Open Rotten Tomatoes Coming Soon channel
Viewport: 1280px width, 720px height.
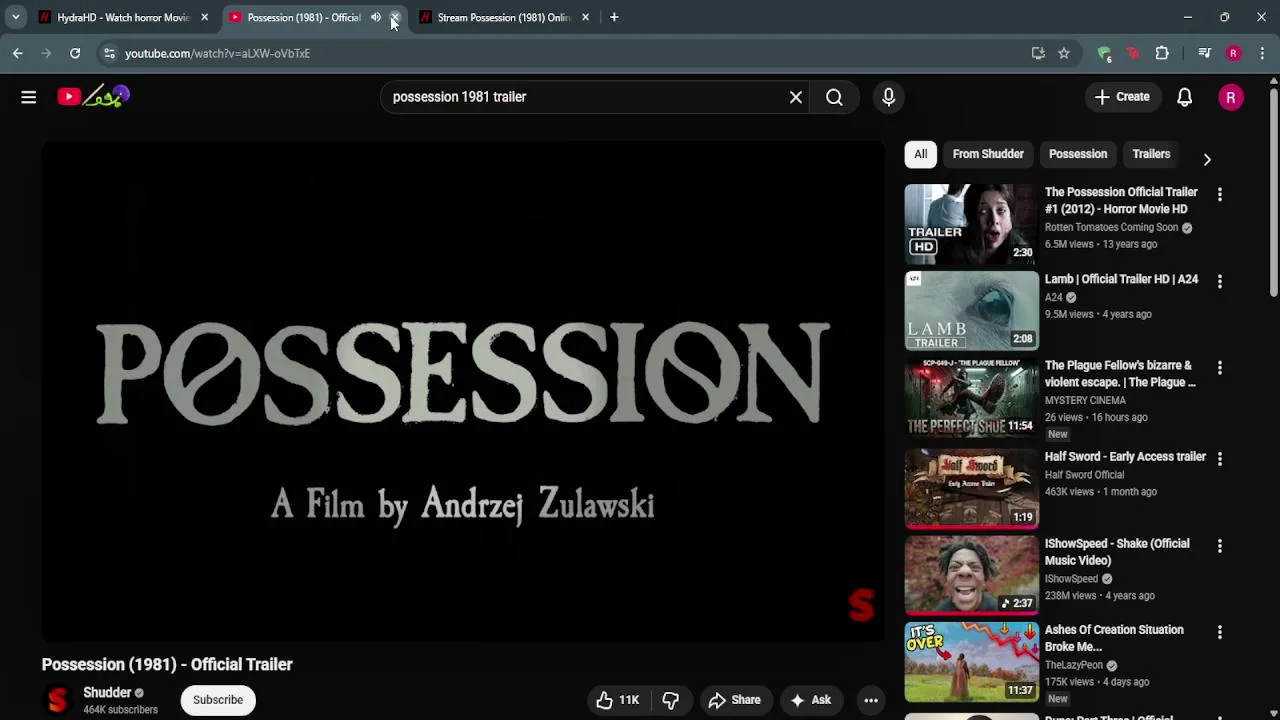1111,227
